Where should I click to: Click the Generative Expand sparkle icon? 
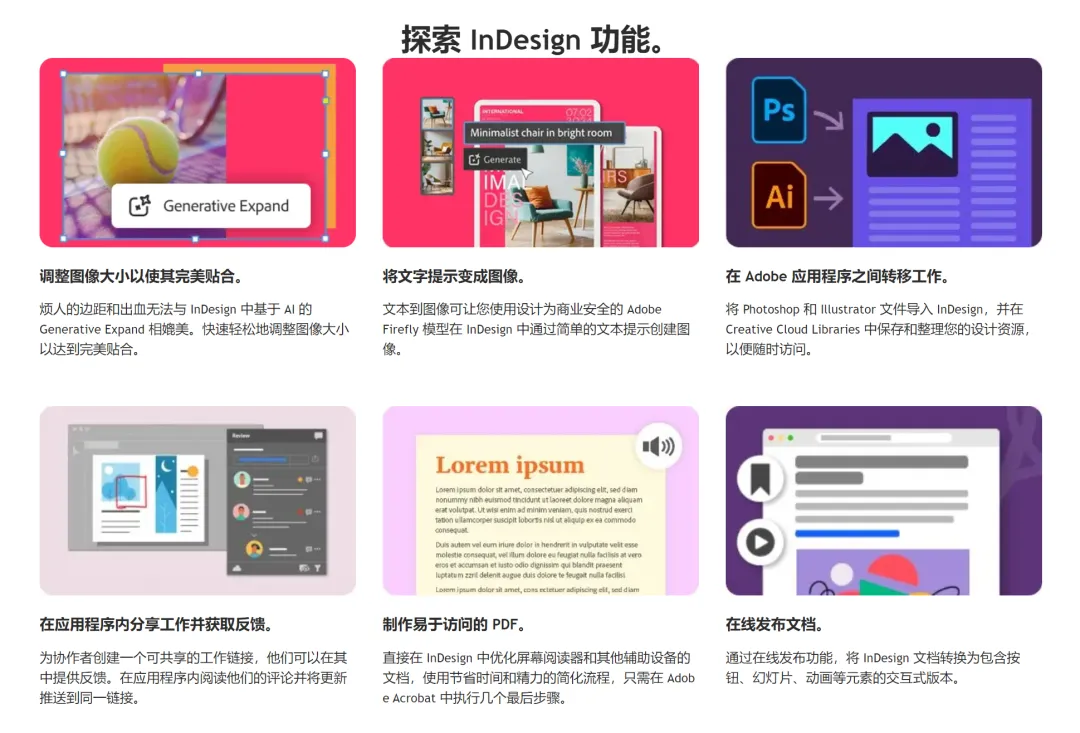140,205
